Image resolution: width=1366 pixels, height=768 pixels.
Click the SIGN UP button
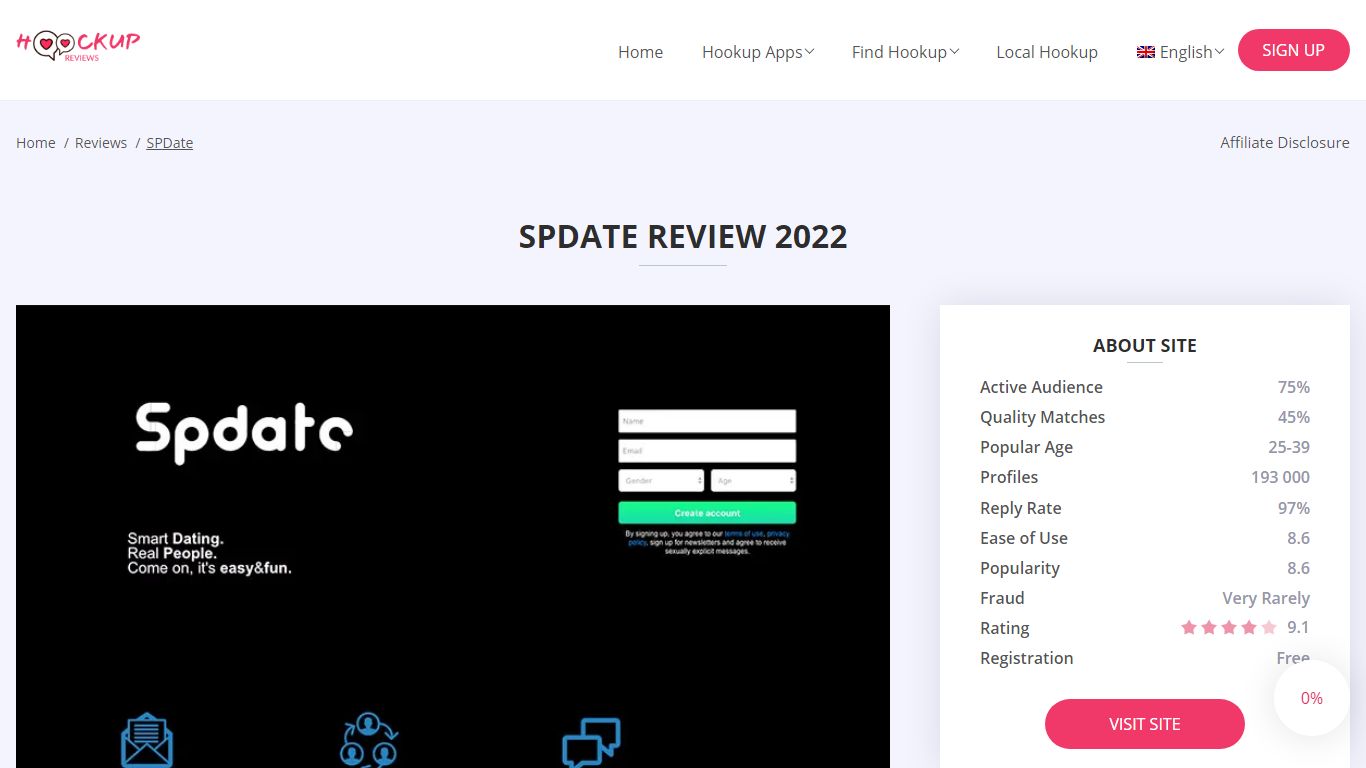pos(1293,50)
